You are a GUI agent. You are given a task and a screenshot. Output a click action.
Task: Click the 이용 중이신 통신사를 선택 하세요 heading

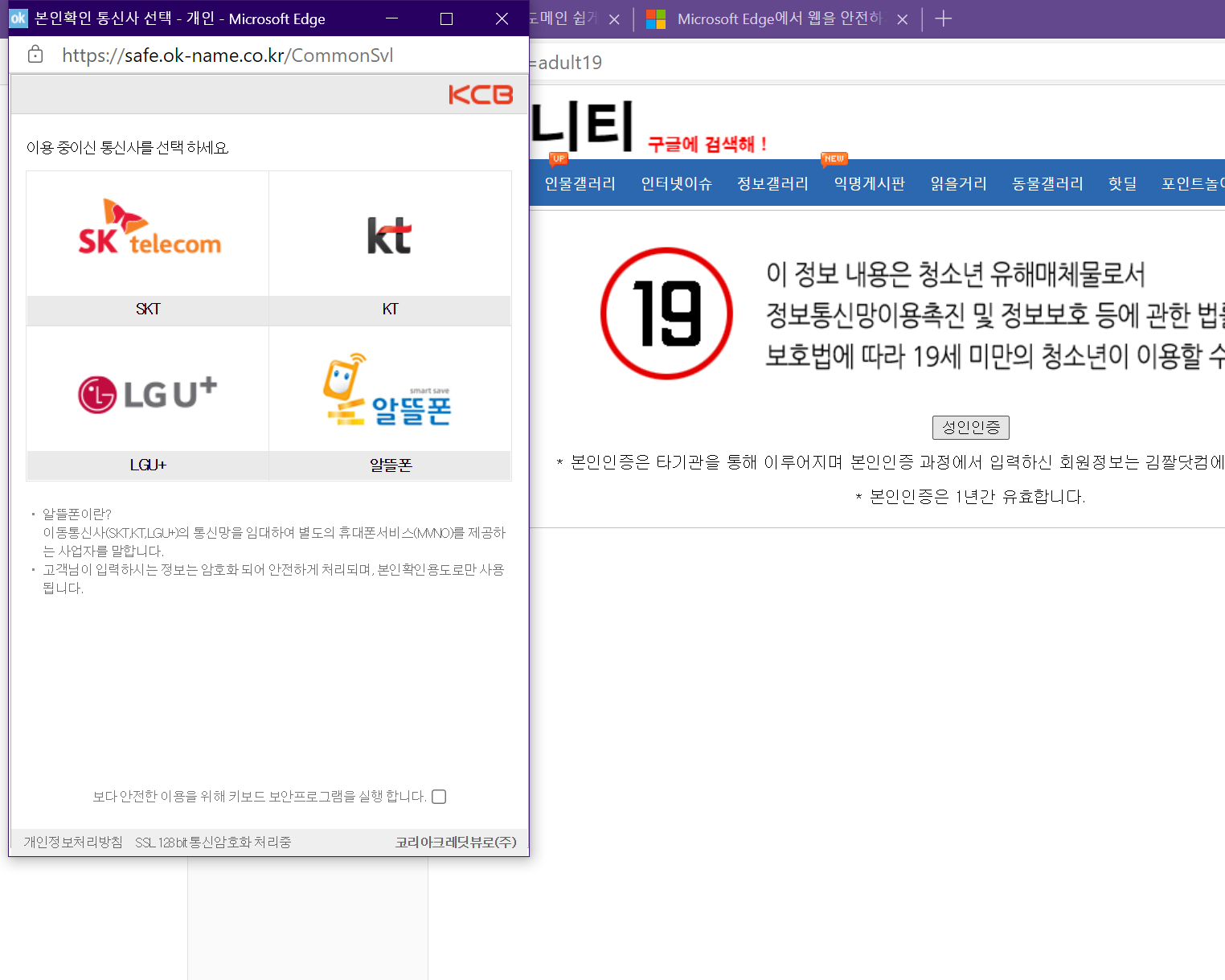[128, 148]
